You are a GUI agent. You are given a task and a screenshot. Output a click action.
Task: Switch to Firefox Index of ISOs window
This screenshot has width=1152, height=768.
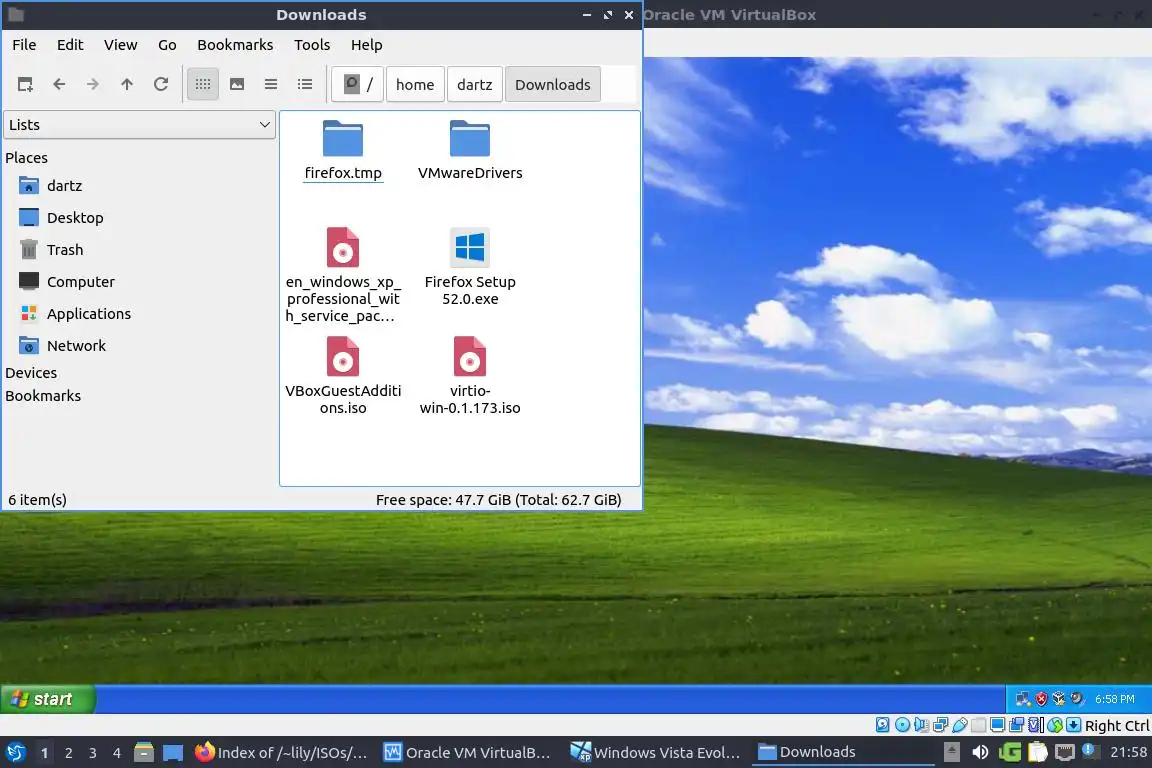click(x=281, y=753)
